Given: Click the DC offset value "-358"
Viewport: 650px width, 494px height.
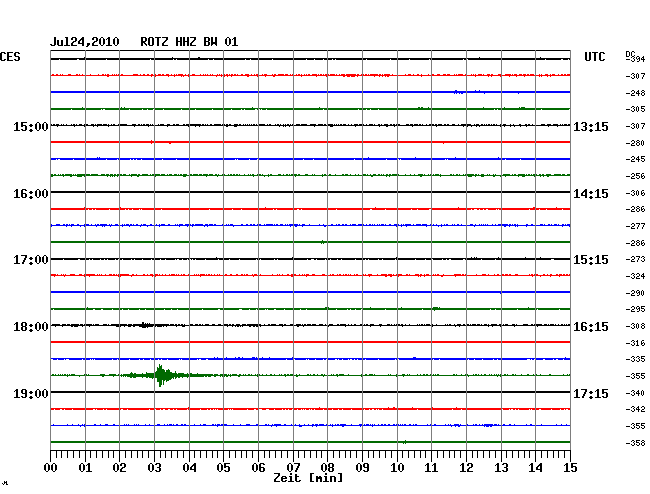Looking at the screenshot, I should tap(635, 443).
